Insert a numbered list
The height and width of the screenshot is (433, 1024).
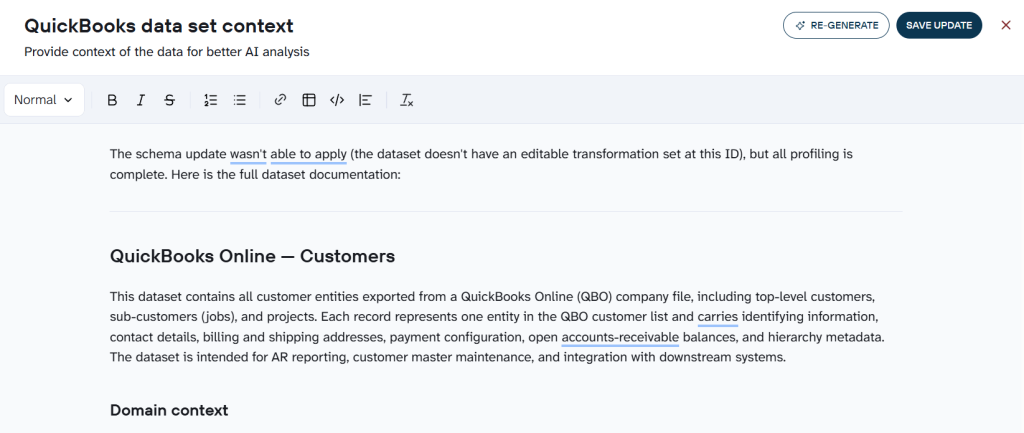tap(210, 100)
